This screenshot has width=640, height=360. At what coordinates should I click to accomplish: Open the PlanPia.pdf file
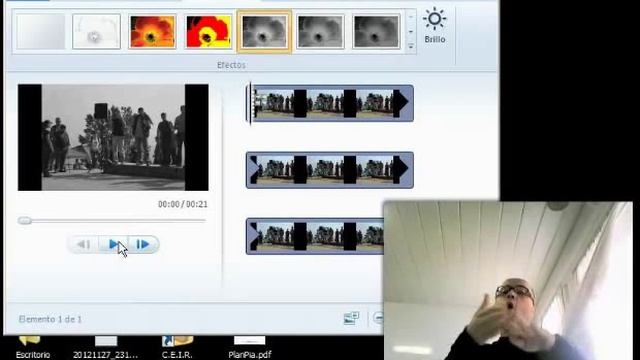(x=249, y=347)
